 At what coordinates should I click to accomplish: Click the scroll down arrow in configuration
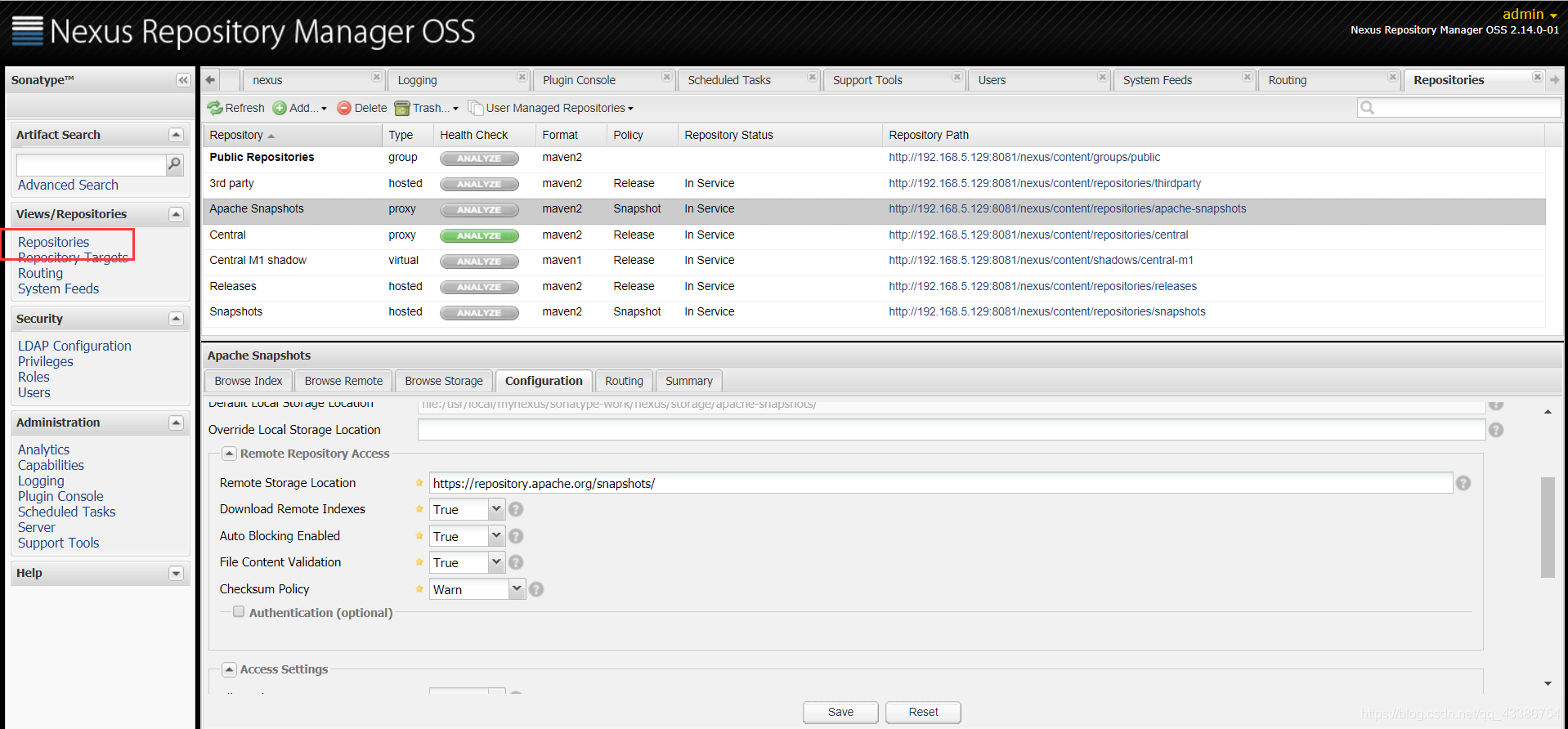pyautogui.click(x=1548, y=683)
